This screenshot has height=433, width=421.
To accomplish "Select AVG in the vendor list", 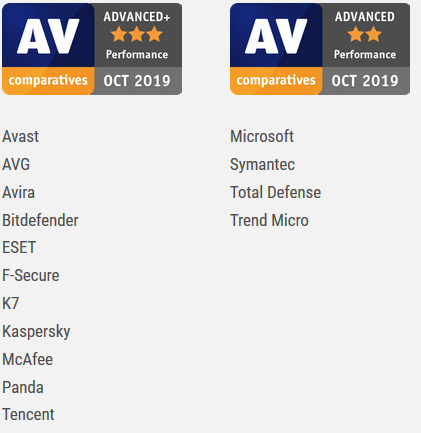I will [x=16, y=164].
